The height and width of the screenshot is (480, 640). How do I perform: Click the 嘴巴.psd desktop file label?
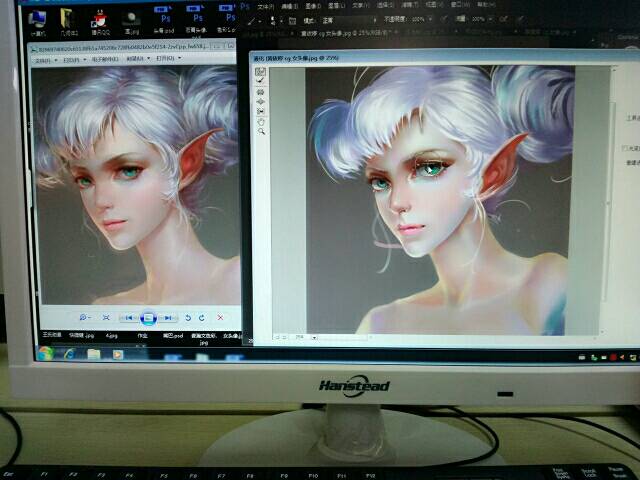tap(173, 336)
